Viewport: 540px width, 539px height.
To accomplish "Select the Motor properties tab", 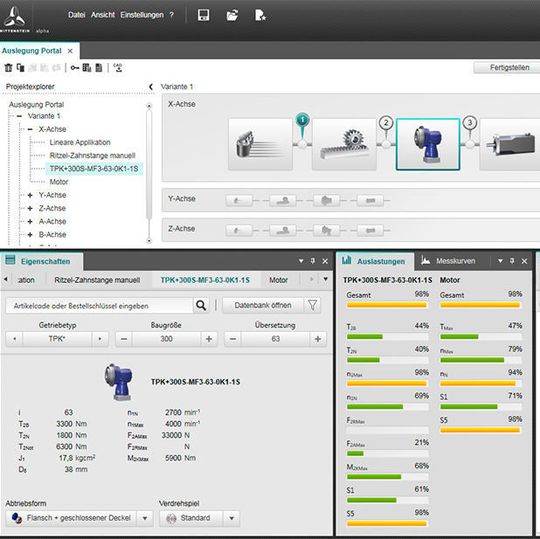I will pyautogui.click(x=279, y=280).
